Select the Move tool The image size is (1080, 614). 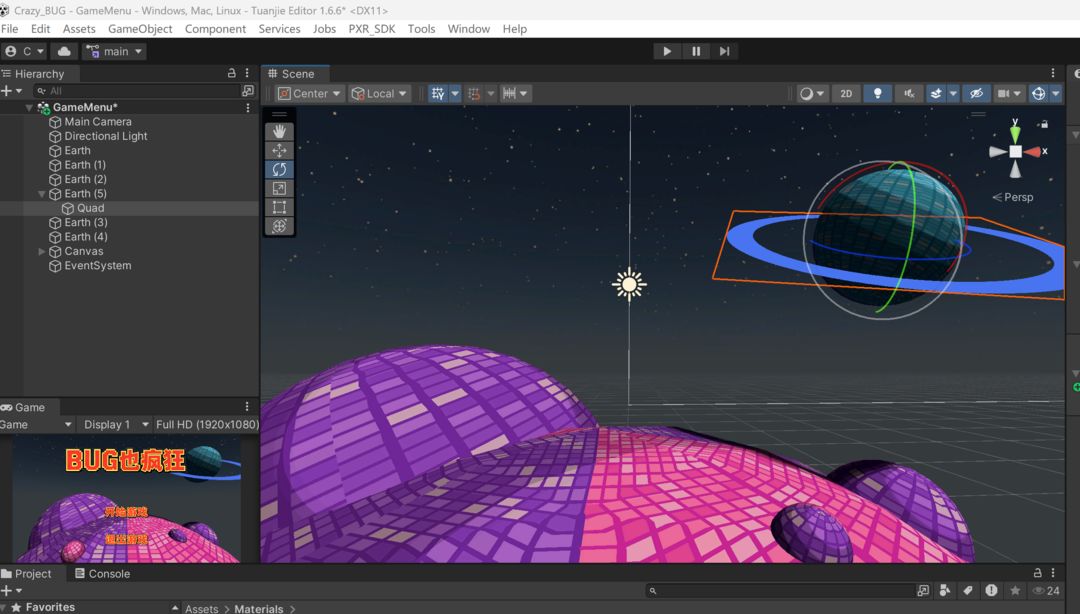click(x=279, y=150)
